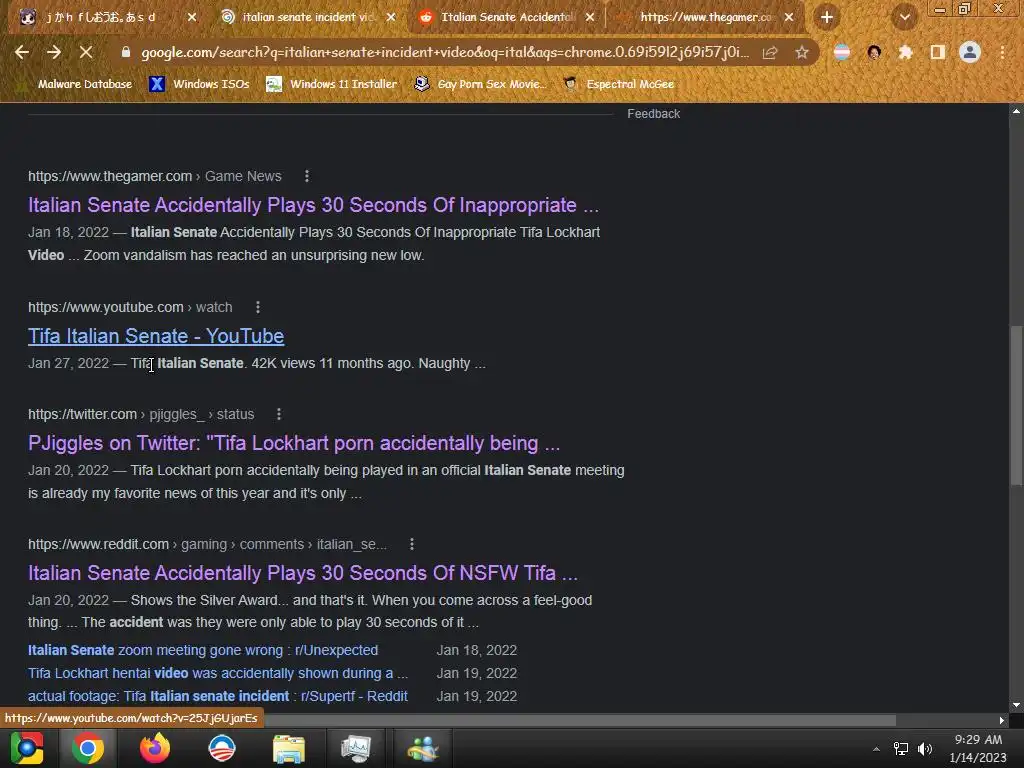The width and height of the screenshot is (1024, 768).
Task: Go back to the previous page
Action: click(x=22, y=52)
